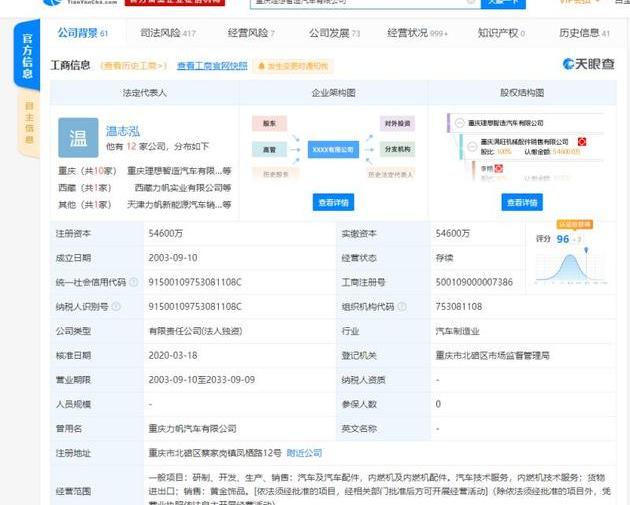The width and height of the screenshot is (630, 505).
Task: Click the 附近公司 link
Action: point(304,453)
